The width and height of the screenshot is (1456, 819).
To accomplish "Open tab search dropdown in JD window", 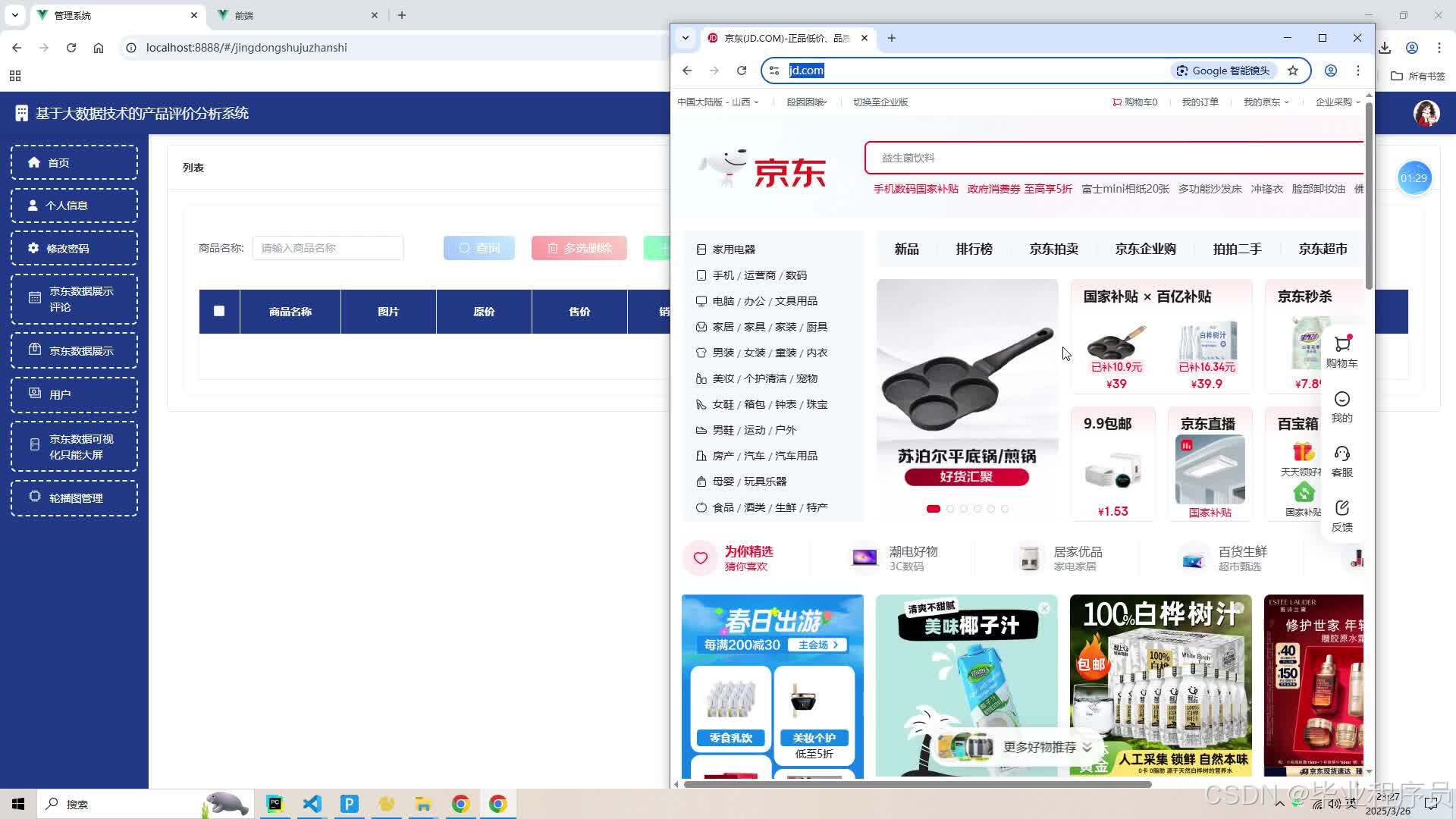I will pos(686,38).
